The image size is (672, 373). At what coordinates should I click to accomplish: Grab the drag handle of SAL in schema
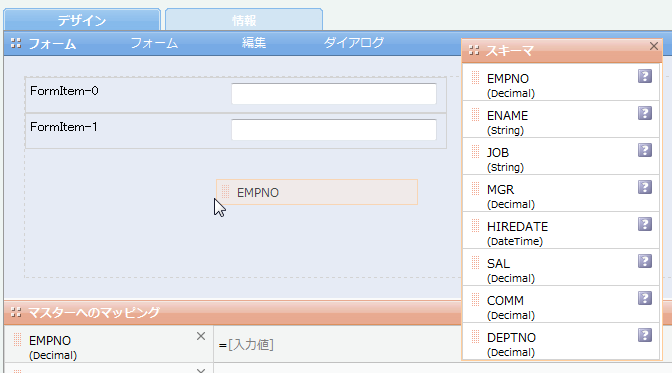pos(475,262)
